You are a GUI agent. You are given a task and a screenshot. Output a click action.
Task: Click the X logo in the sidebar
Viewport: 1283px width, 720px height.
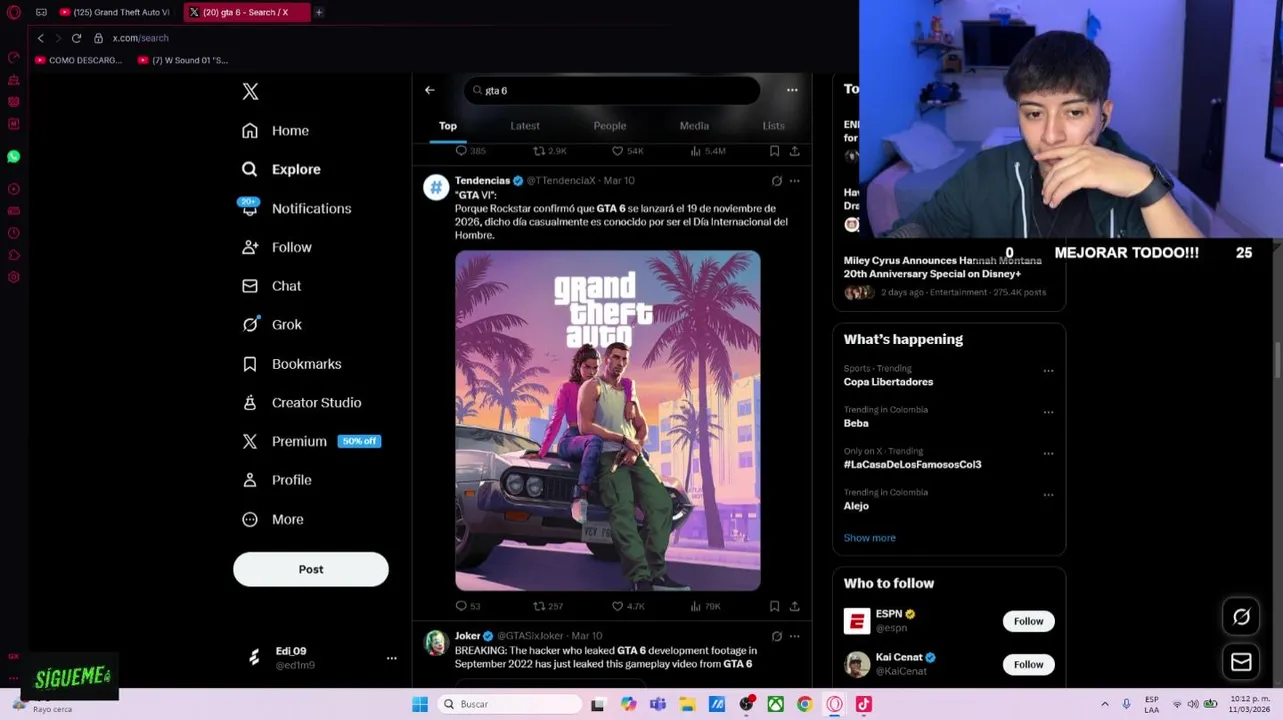(250, 91)
